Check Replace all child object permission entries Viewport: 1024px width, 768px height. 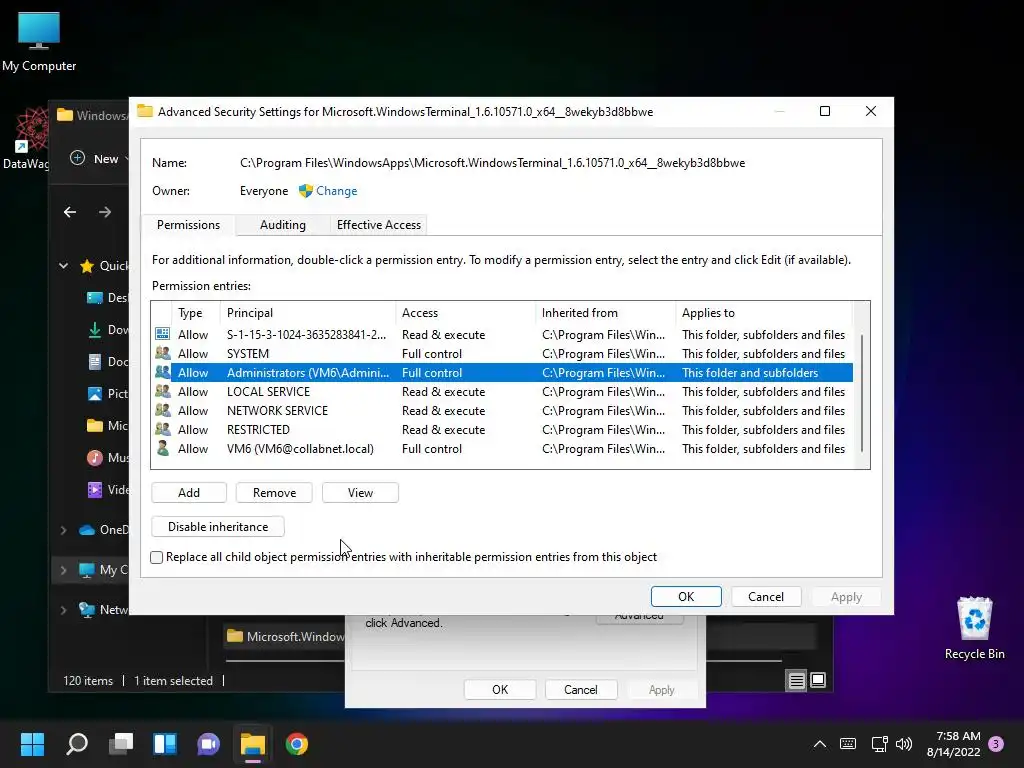tap(157, 557)
